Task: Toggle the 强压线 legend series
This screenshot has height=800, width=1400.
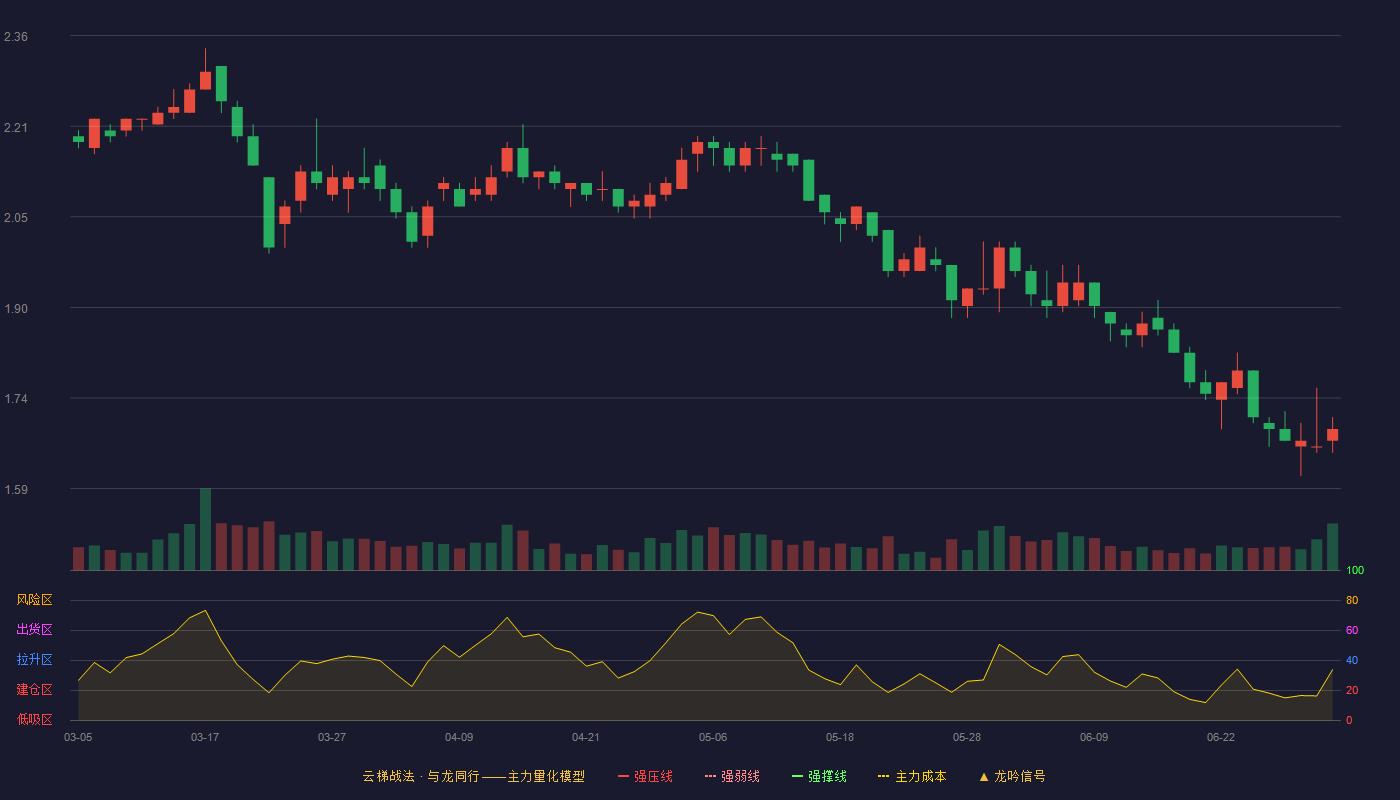Action: click(x=645, y=776)
